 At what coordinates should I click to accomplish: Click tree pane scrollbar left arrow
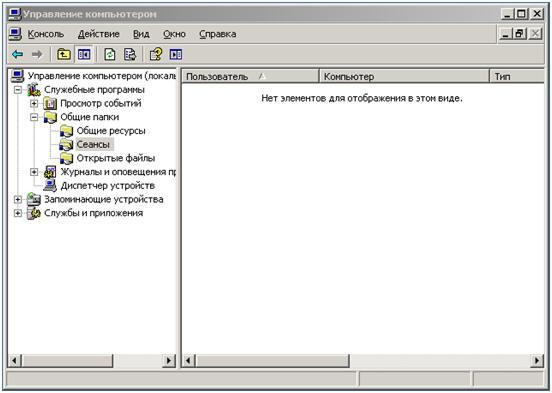coord(14,361)
